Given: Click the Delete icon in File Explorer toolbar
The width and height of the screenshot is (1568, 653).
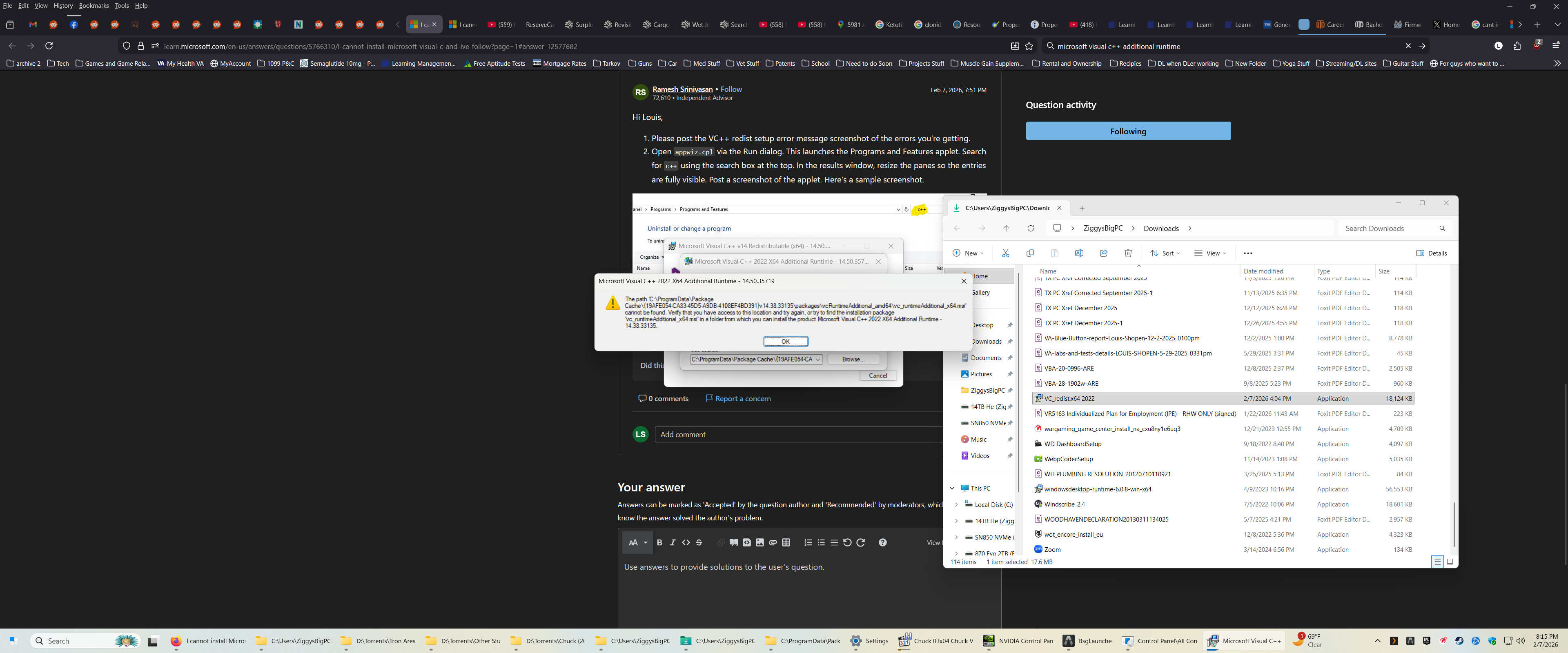Looking at the screenshot, I should (1128, 253).
